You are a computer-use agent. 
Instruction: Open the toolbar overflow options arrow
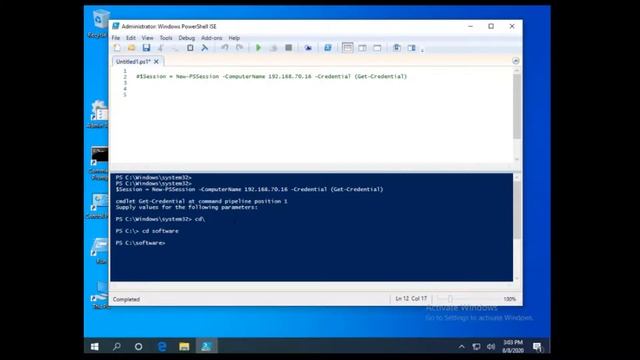point(422,50)
